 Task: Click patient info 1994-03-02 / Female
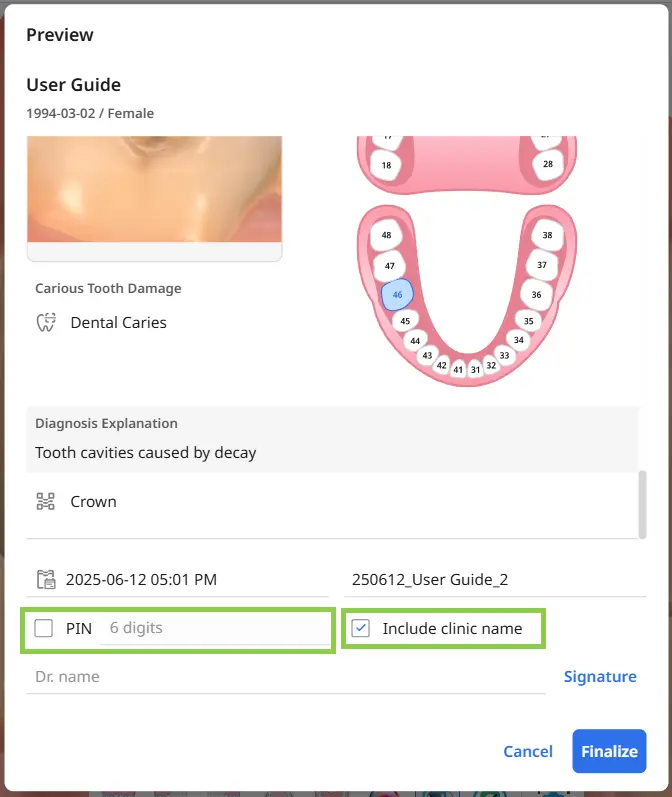(90, 113)
